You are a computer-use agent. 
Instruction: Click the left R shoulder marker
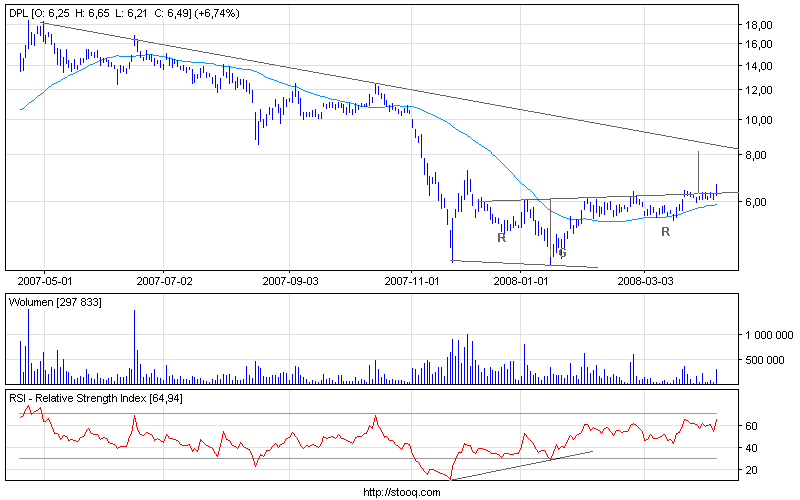click(x=502, y=238)
